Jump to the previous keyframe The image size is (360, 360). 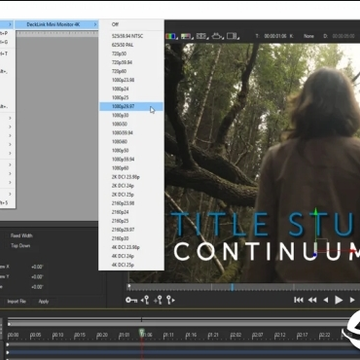pos(145,300)
